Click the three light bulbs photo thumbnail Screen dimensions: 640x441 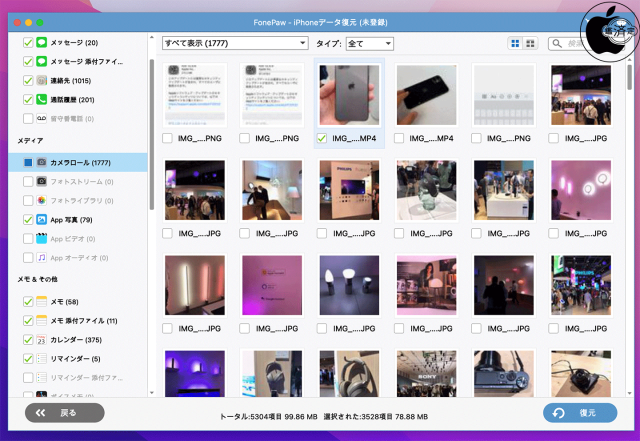click(x=349, y=285)
